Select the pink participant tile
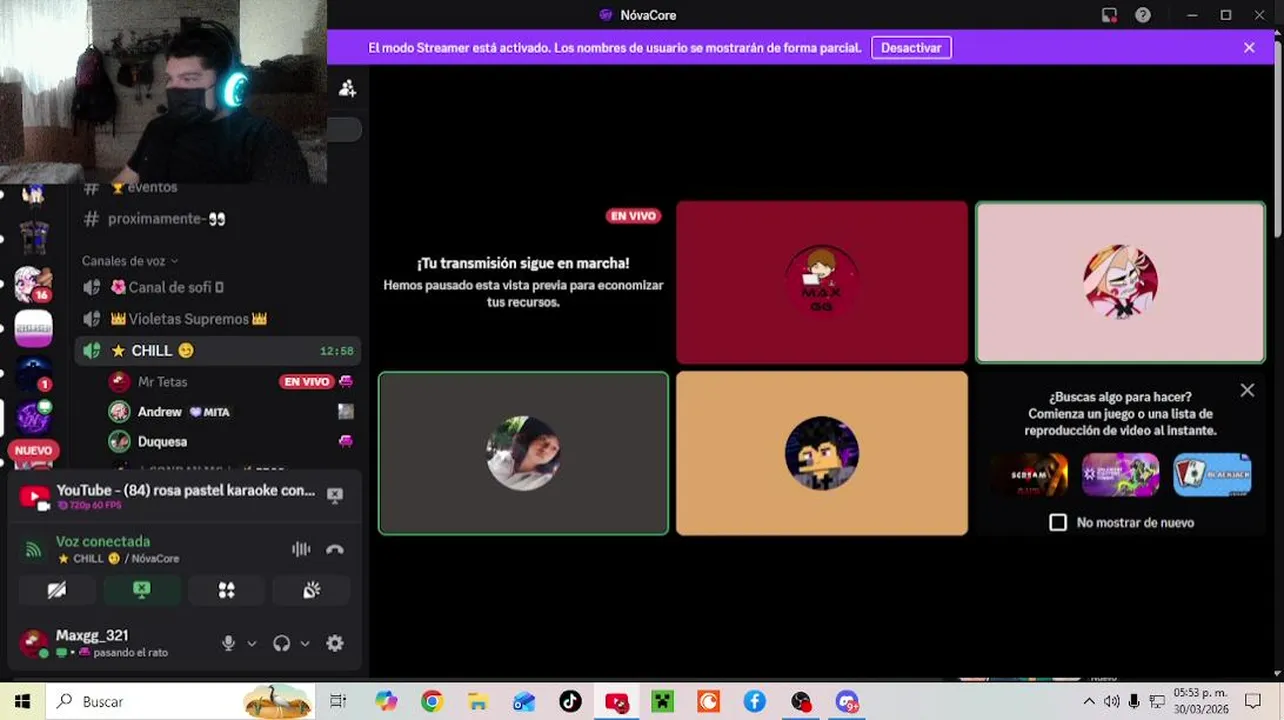This screenshot has height=720, width=1284. click(x=1120, y=282)
